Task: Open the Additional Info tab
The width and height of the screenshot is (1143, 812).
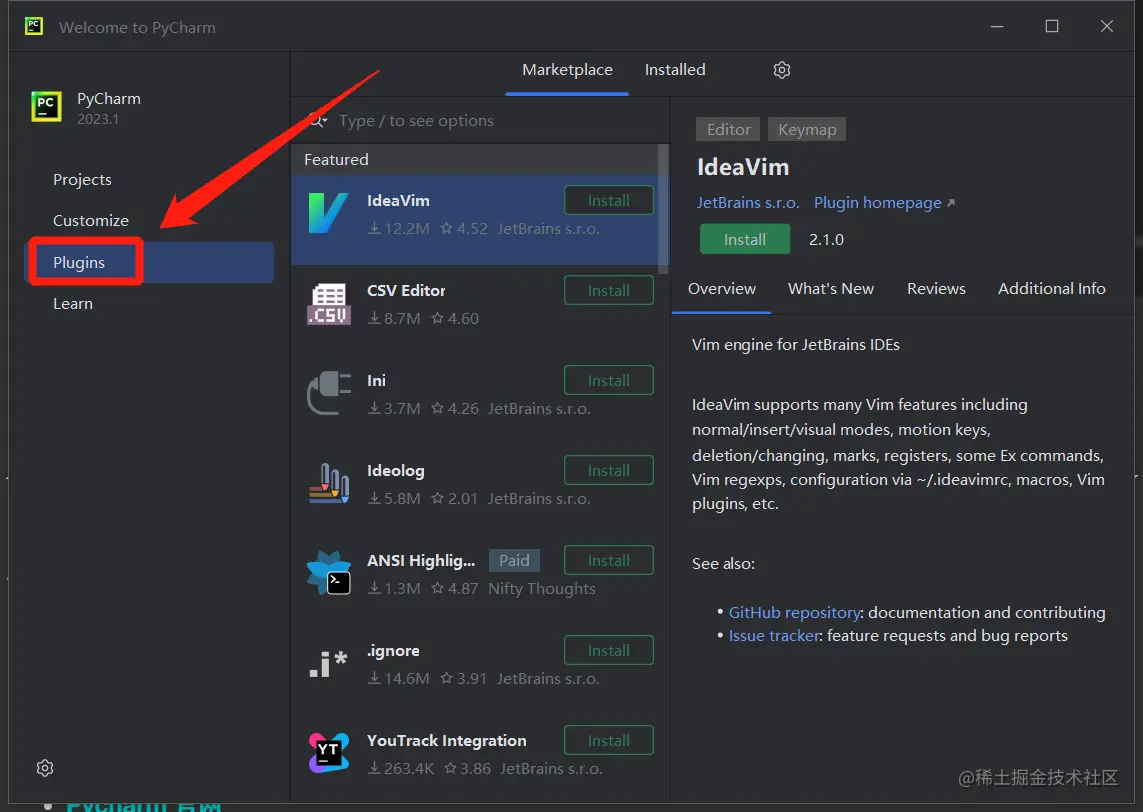Action: (x=1051, y=289)
